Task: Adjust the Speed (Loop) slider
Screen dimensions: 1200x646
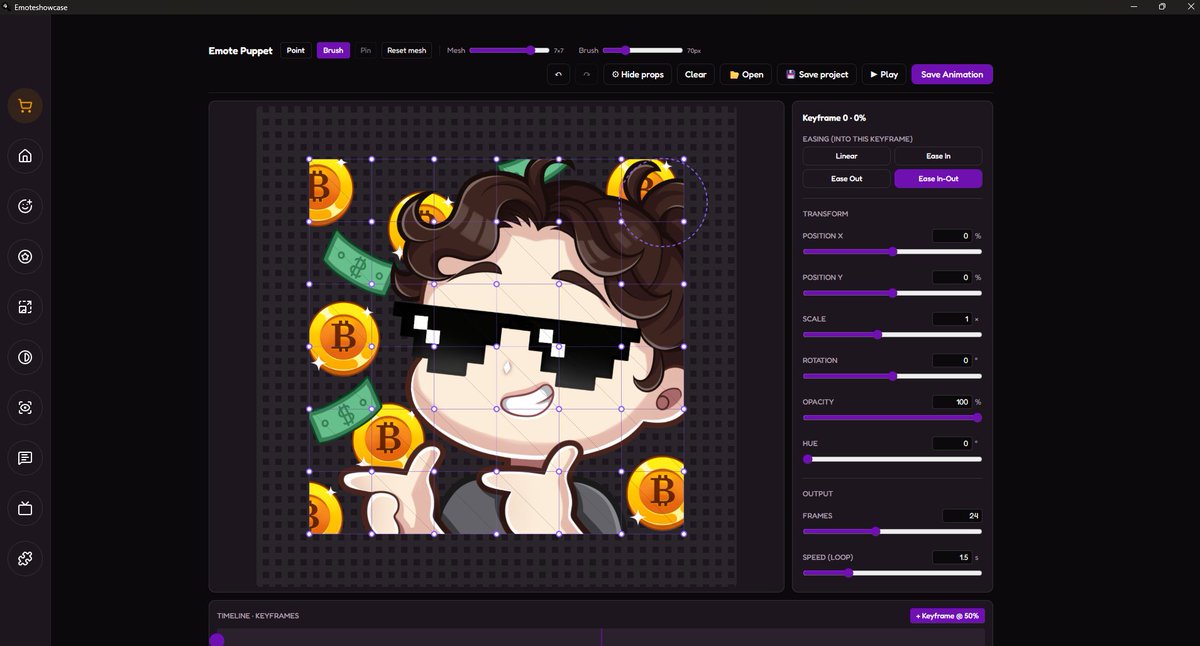Action: 892,573
